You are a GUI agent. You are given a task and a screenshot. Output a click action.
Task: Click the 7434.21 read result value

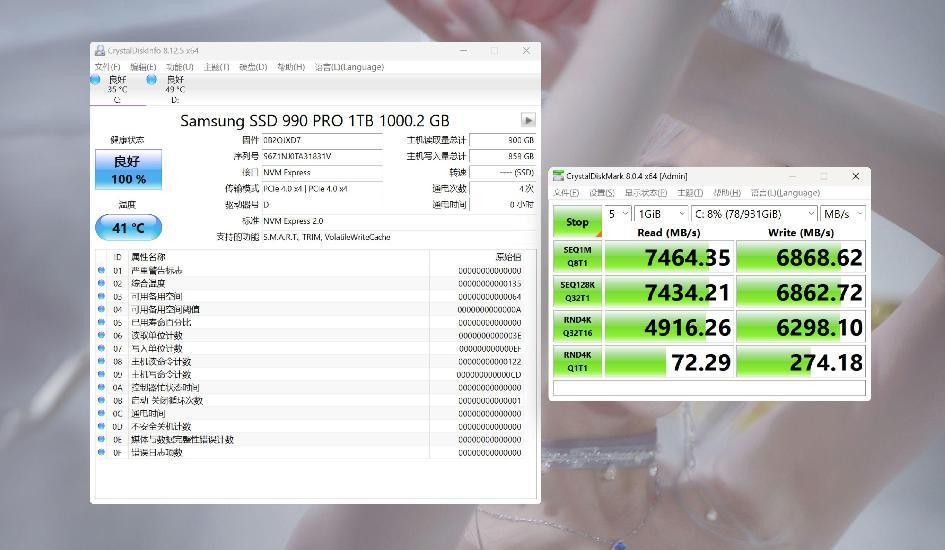(x=687, y=293)
